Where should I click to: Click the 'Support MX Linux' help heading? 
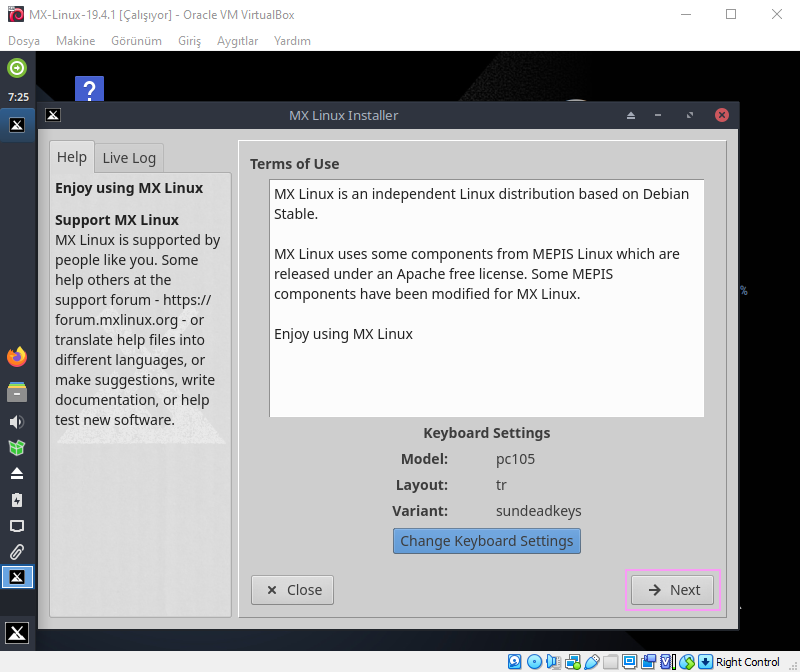pyautogui.click(x=117, y=220)
